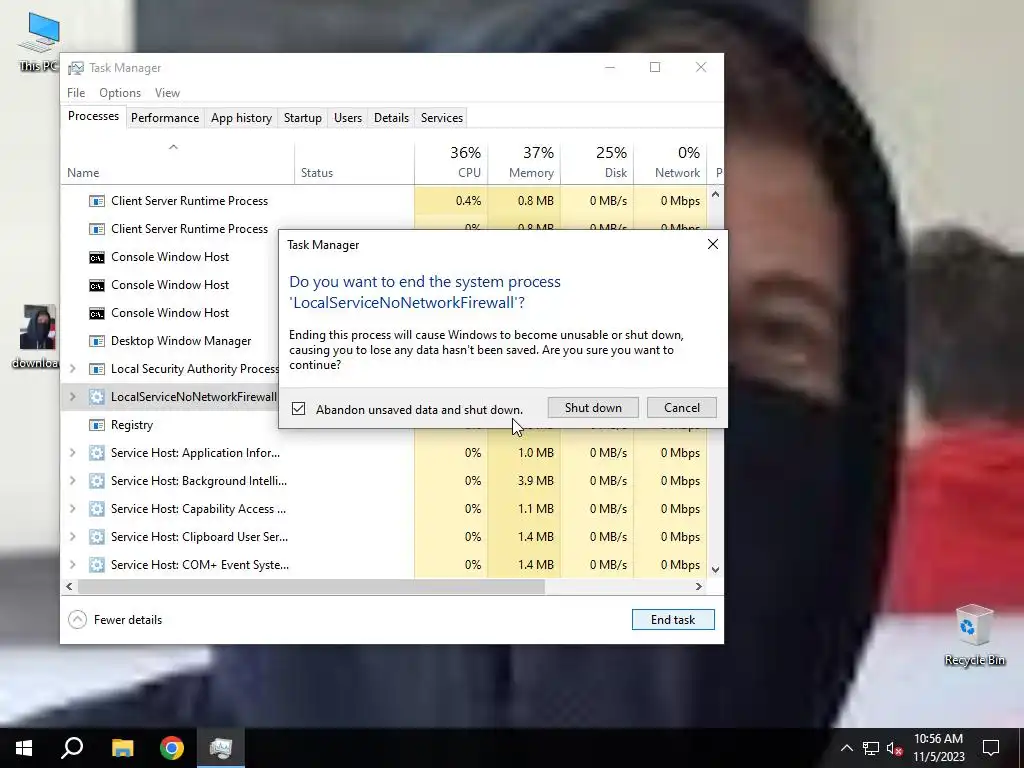Open Recycle Bin on the desktop
The image size is (1024, 768).
click(x=974, y=635)
